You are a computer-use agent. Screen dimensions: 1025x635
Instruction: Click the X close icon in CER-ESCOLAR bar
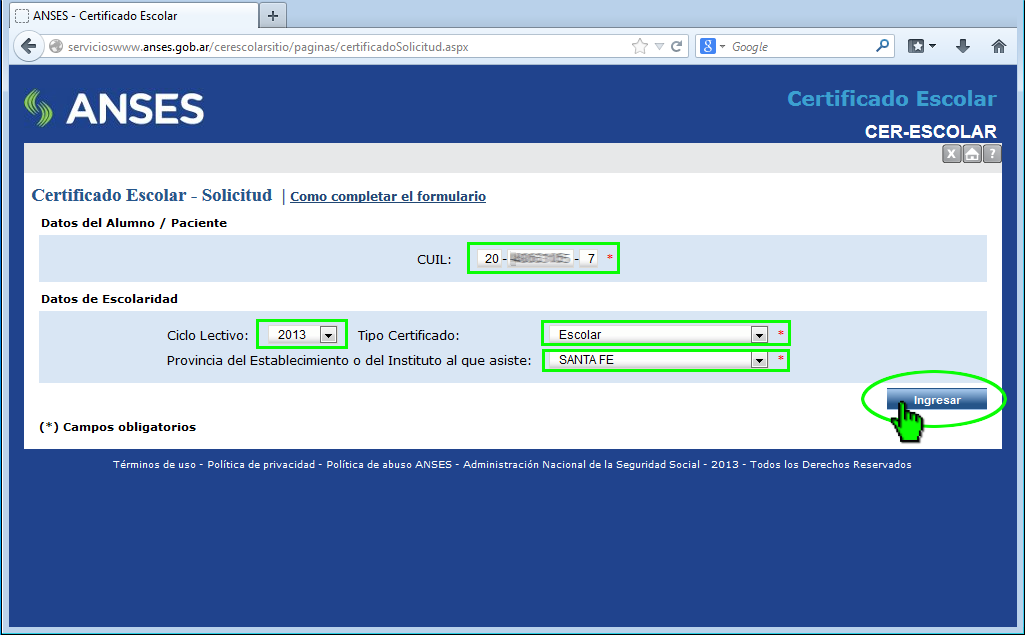pos(951,154)
